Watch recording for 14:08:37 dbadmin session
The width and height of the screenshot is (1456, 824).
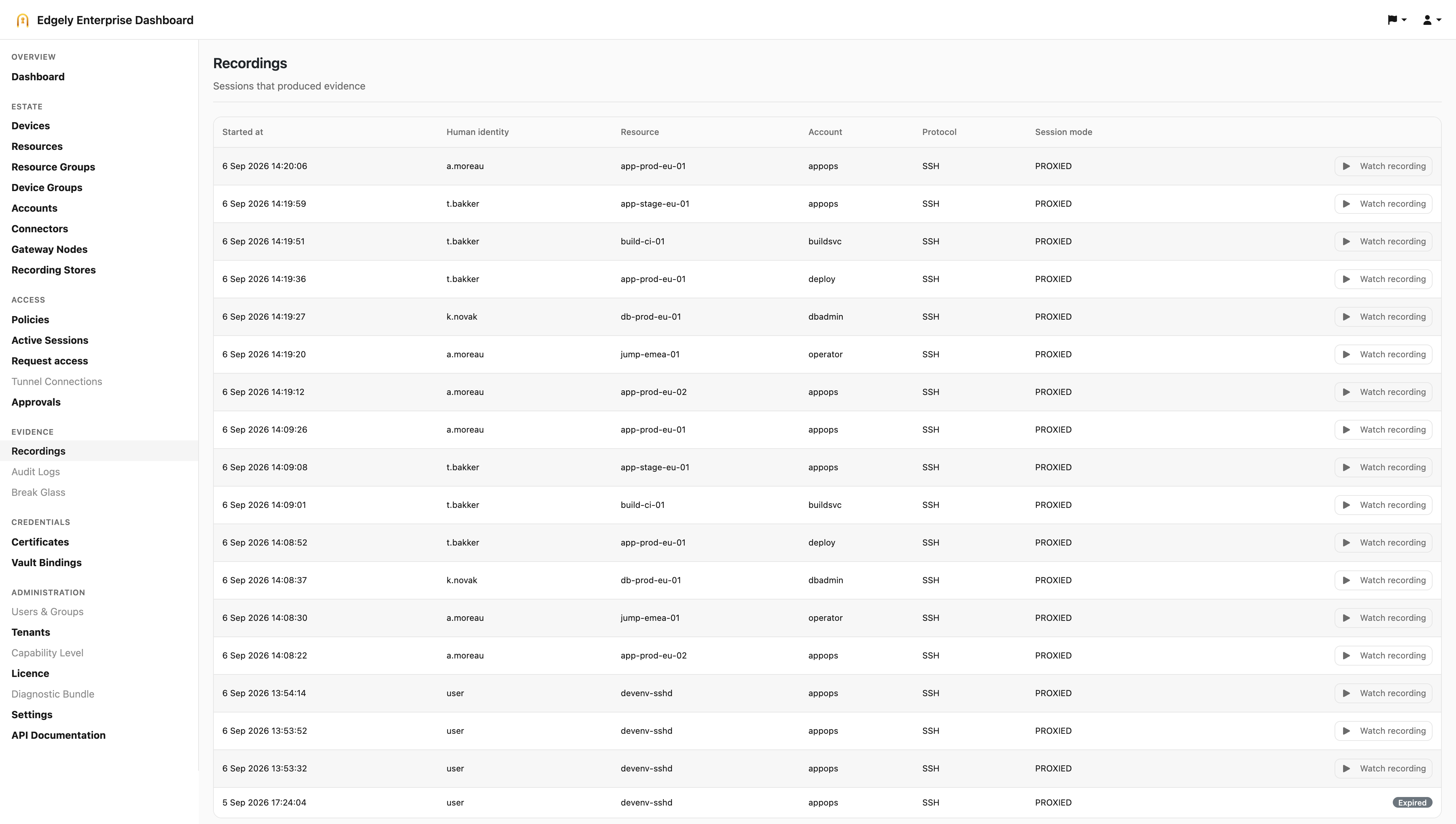click(1383, 580)
